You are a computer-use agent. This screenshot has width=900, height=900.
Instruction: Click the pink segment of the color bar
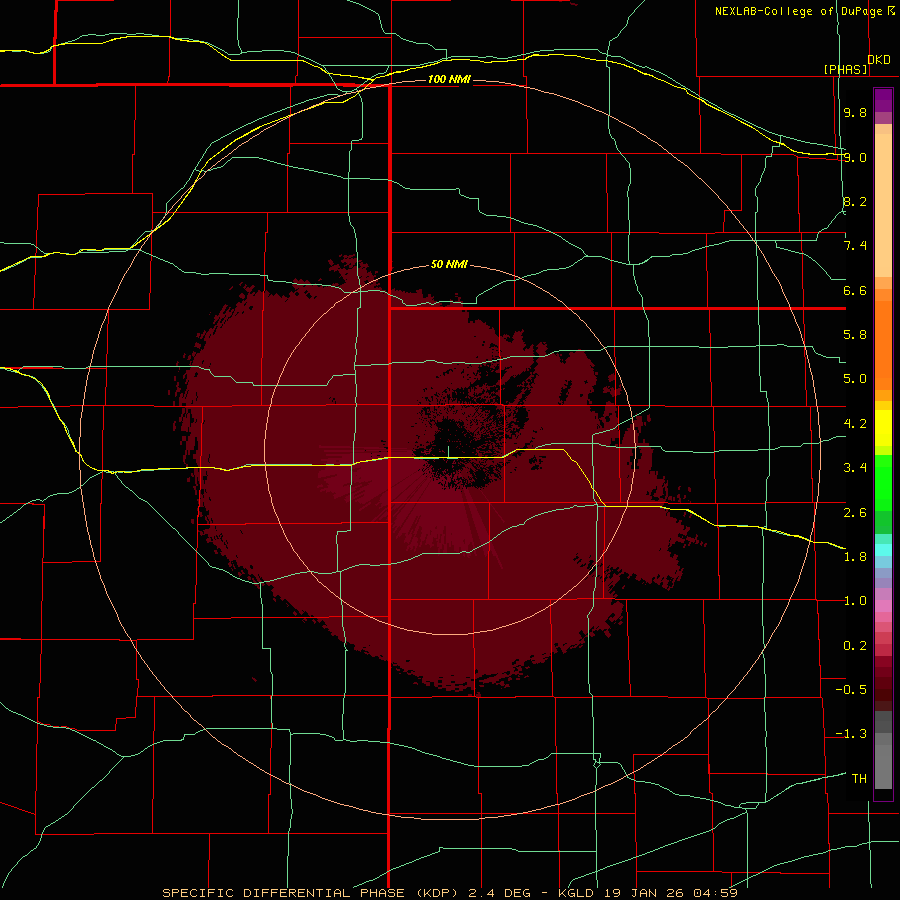pyautogui.click(x=883, y=606)
